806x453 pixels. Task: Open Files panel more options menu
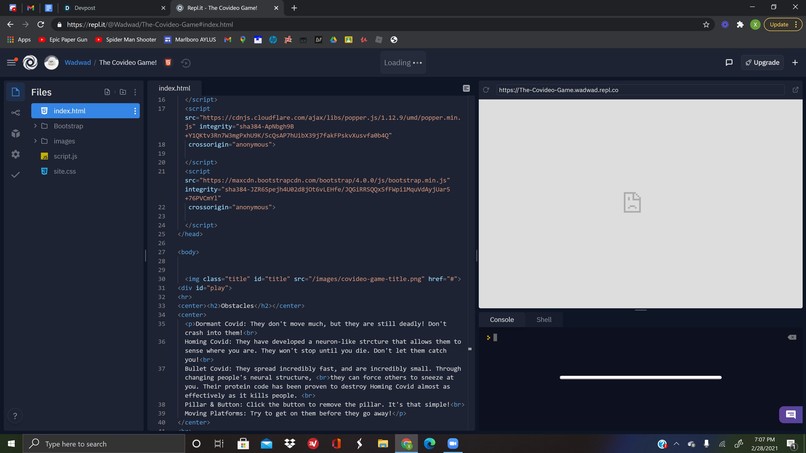tap(135, 92)
